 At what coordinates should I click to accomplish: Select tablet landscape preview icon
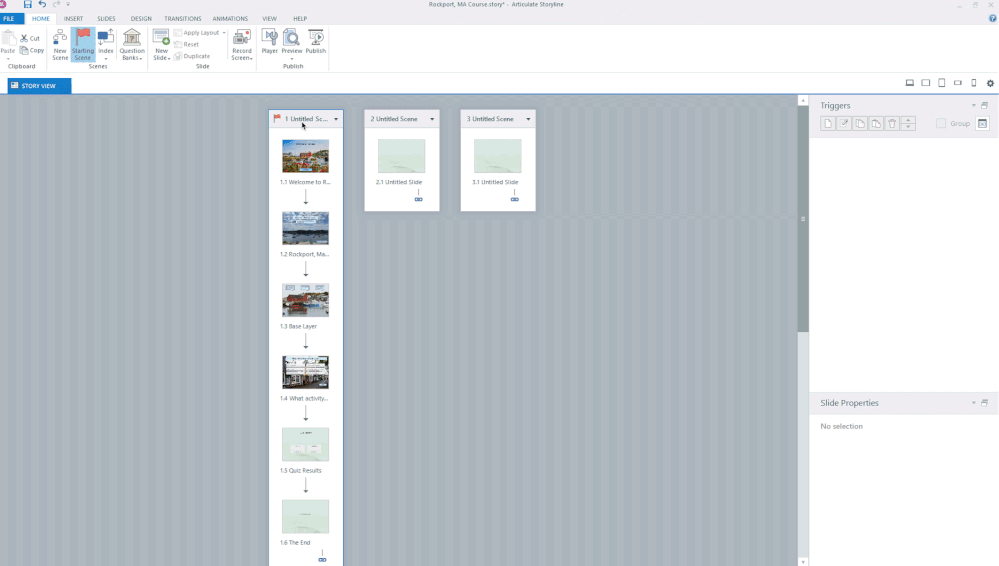click(926, 83)
